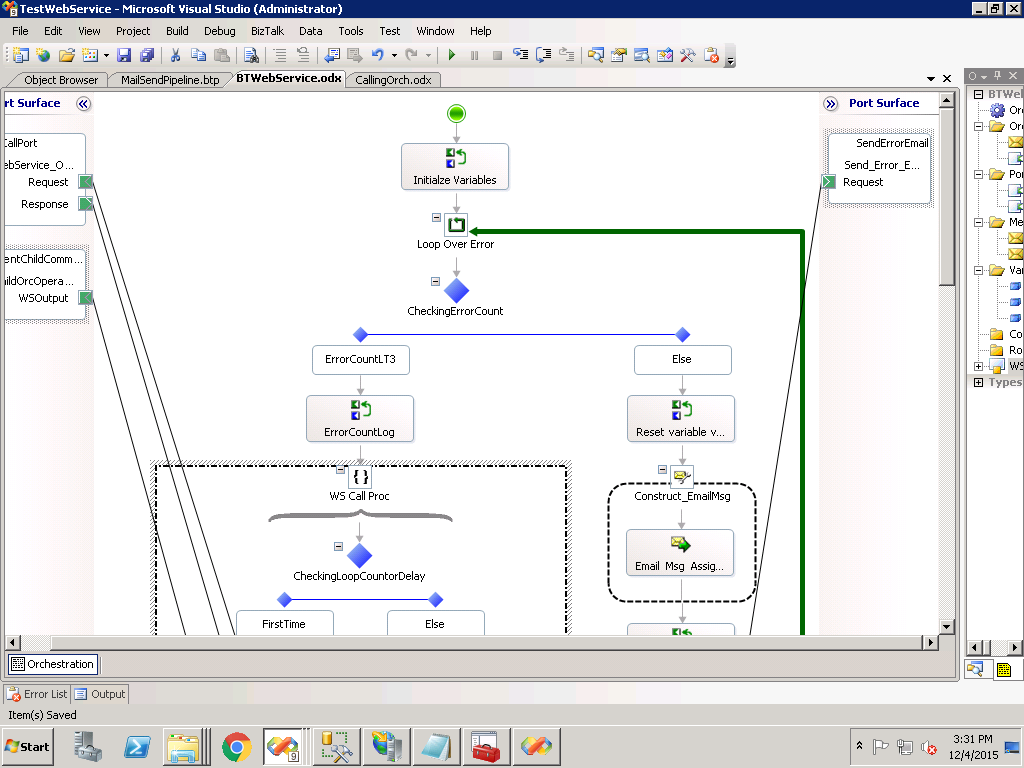This screenshot has width=1024, height=768.
Task: Click the Step Into debug icon
Action: (520, 56)
